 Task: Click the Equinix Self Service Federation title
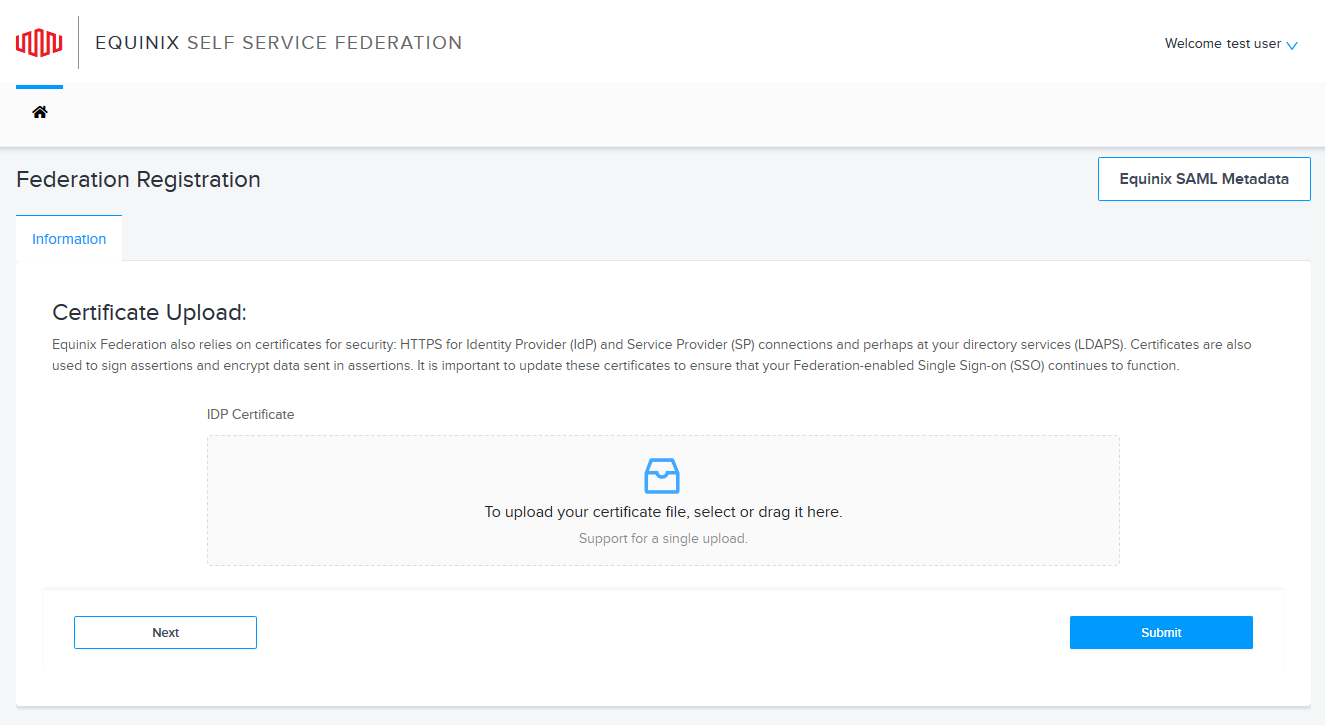(279, 43)
